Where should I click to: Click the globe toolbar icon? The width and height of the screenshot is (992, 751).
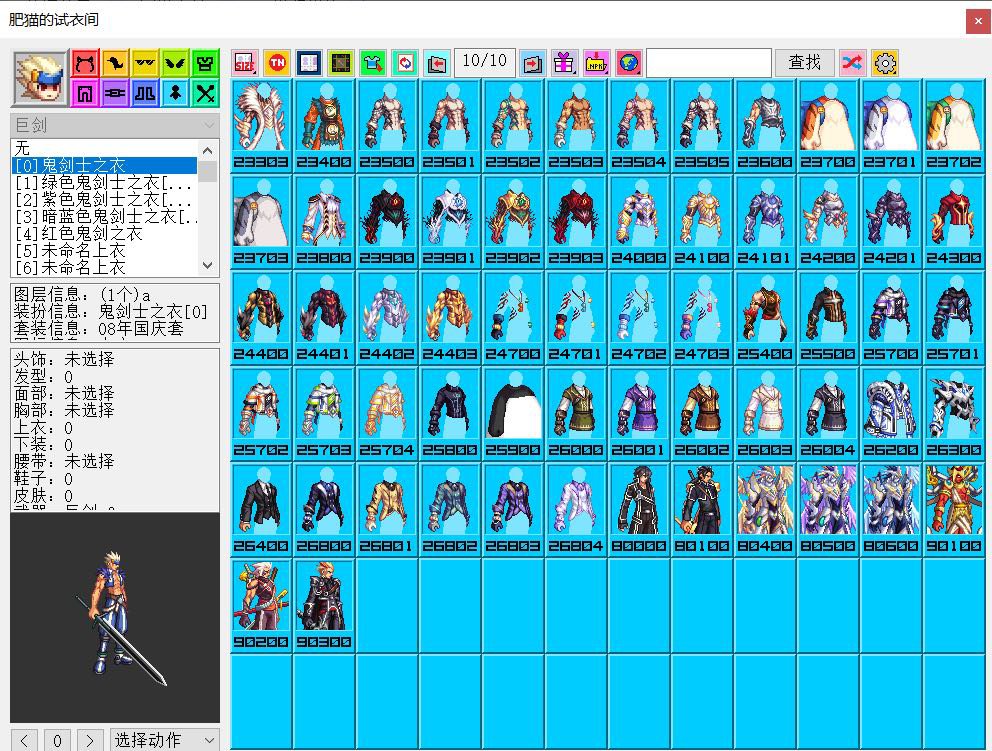click(x=628, y=63)
